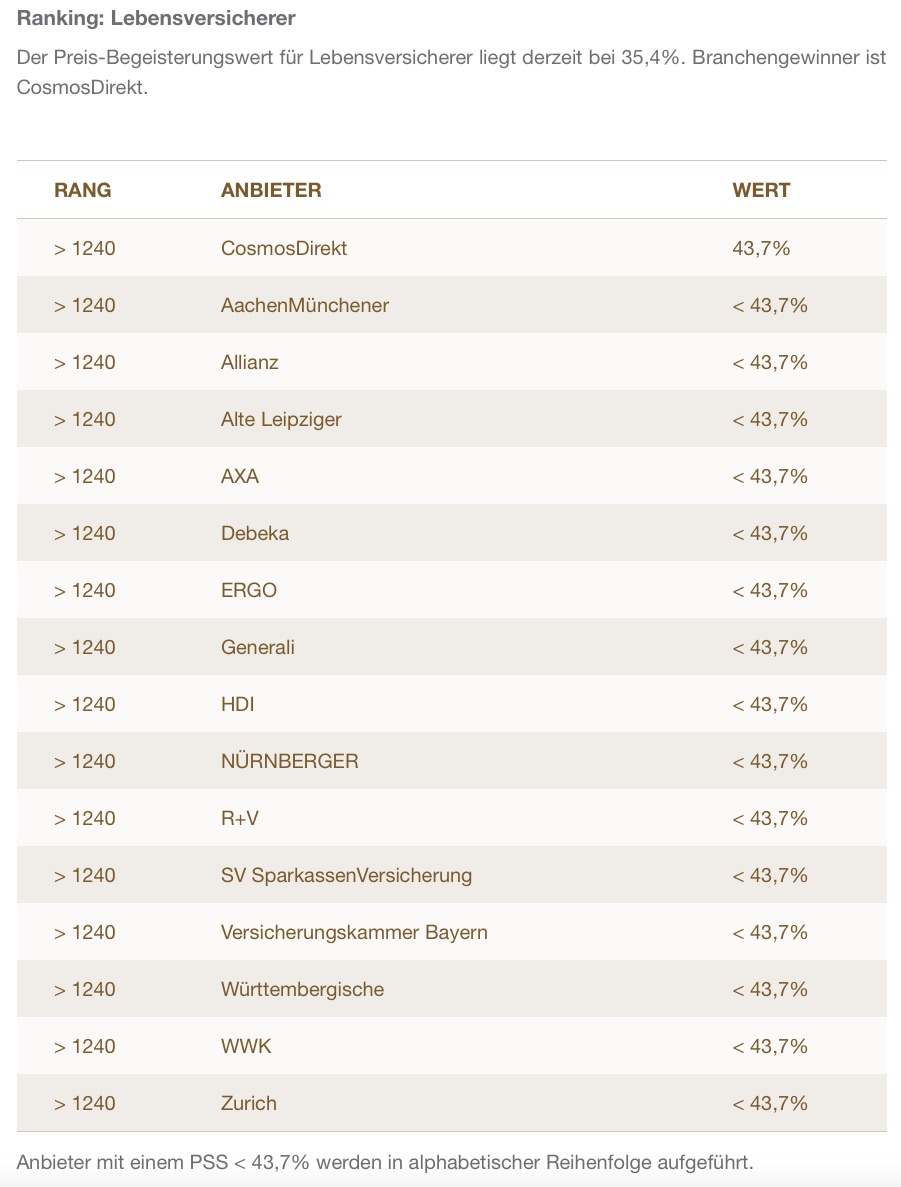
Task: Click the Württembergische provider name
Action: pos(302,989)
